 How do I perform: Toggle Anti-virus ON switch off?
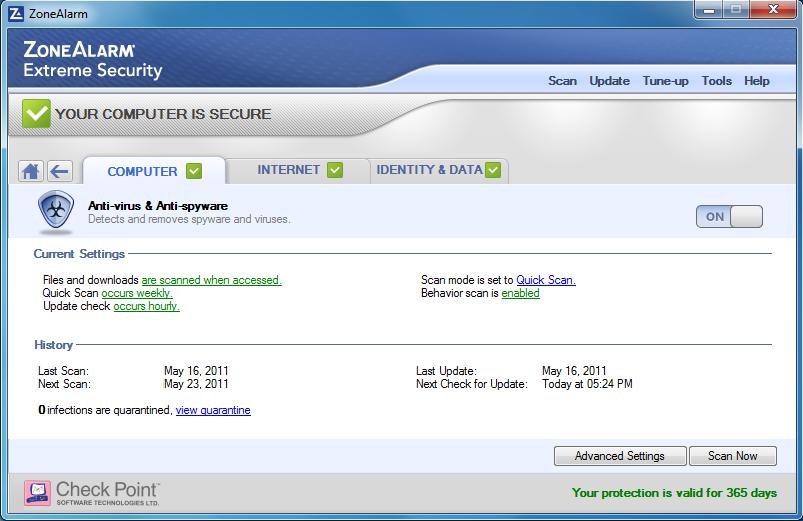(729, 216)
